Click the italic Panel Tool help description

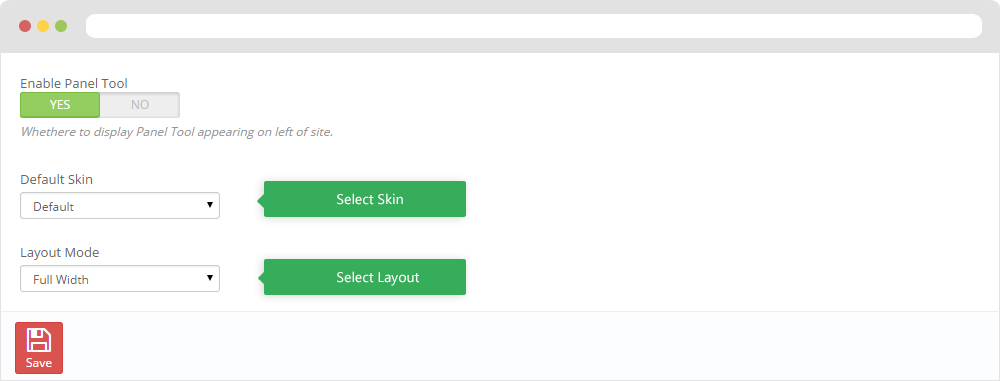pos(177,133)
